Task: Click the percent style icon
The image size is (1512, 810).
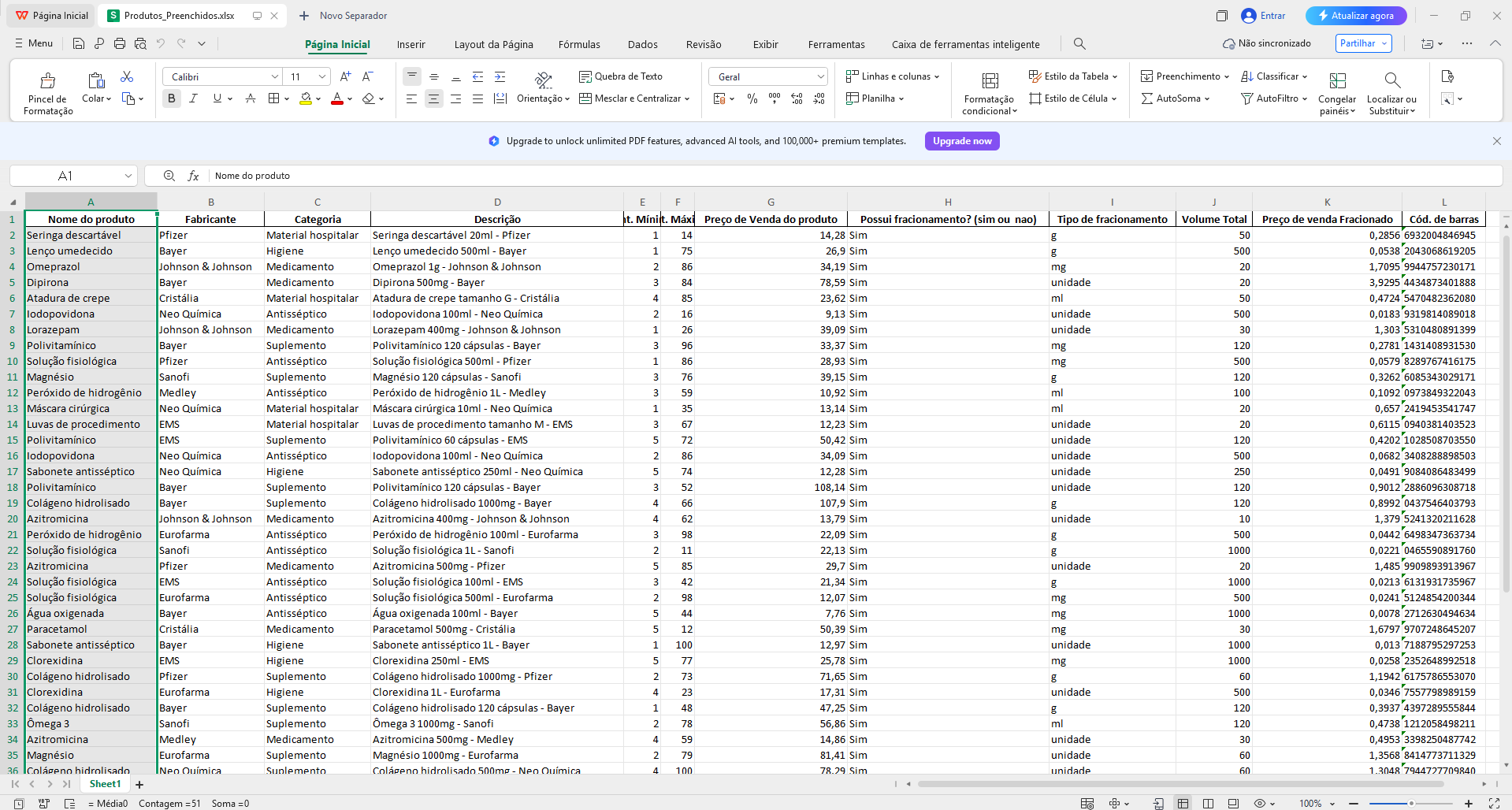Action: [x=752, y=98]
